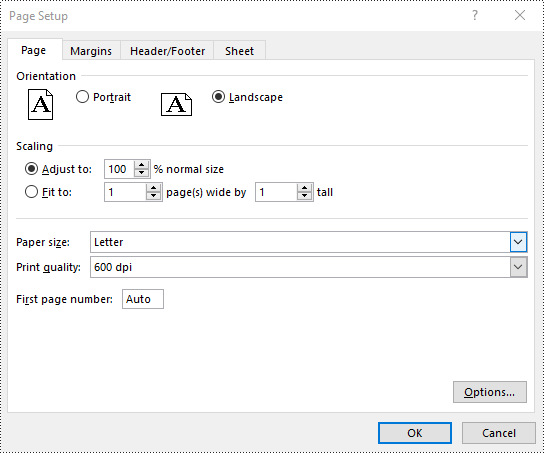Click the portrait page orientation icon
This screenshot has height=453, width=544.
(x=41, y=104)
